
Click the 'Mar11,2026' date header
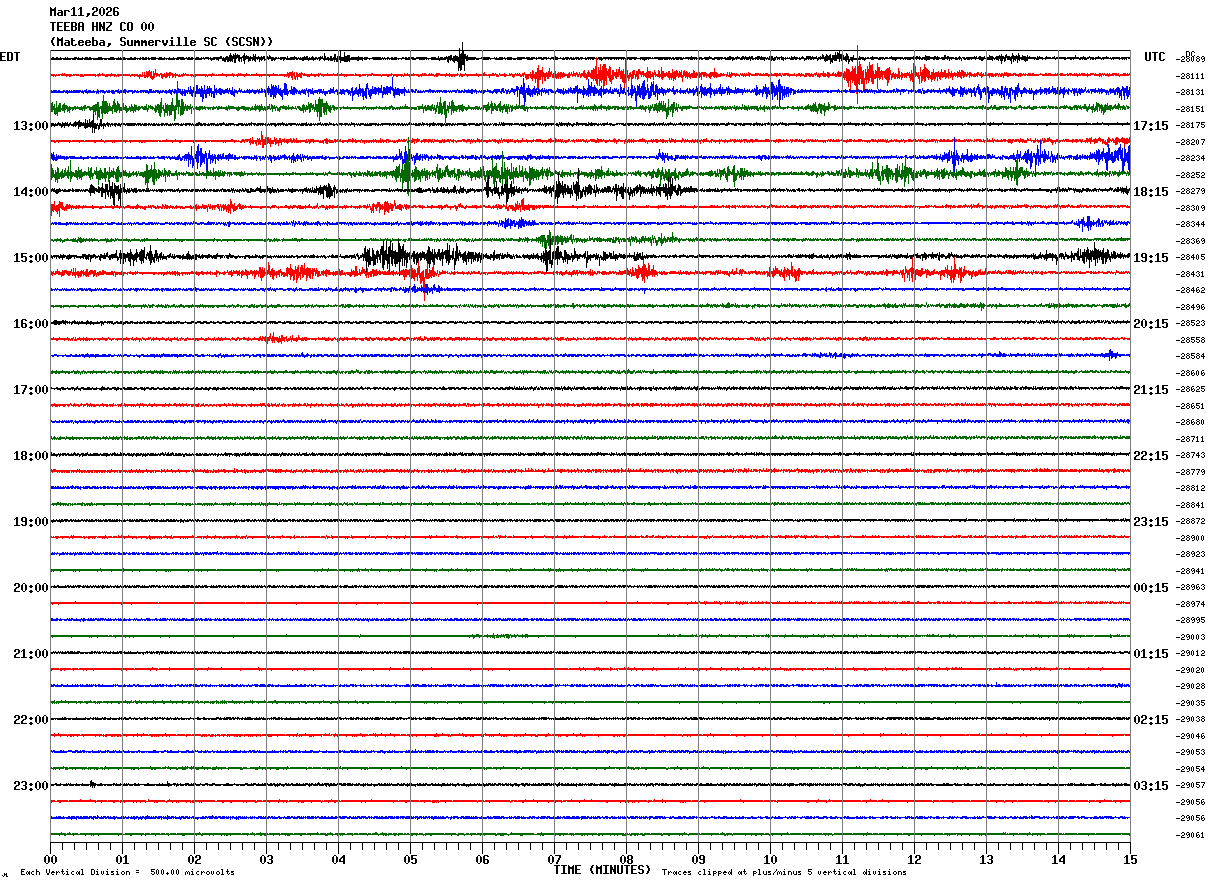click(84, 12)
